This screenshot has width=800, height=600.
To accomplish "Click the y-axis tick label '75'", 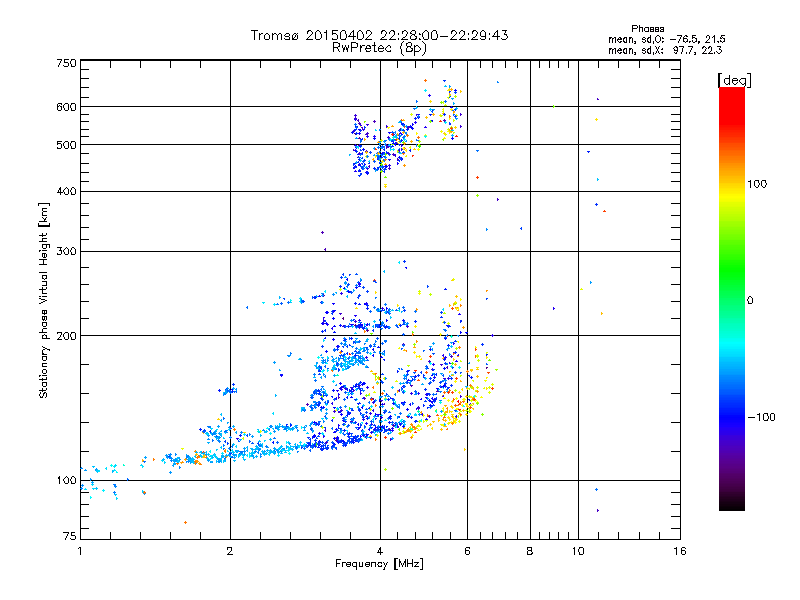I will point(70,536).
